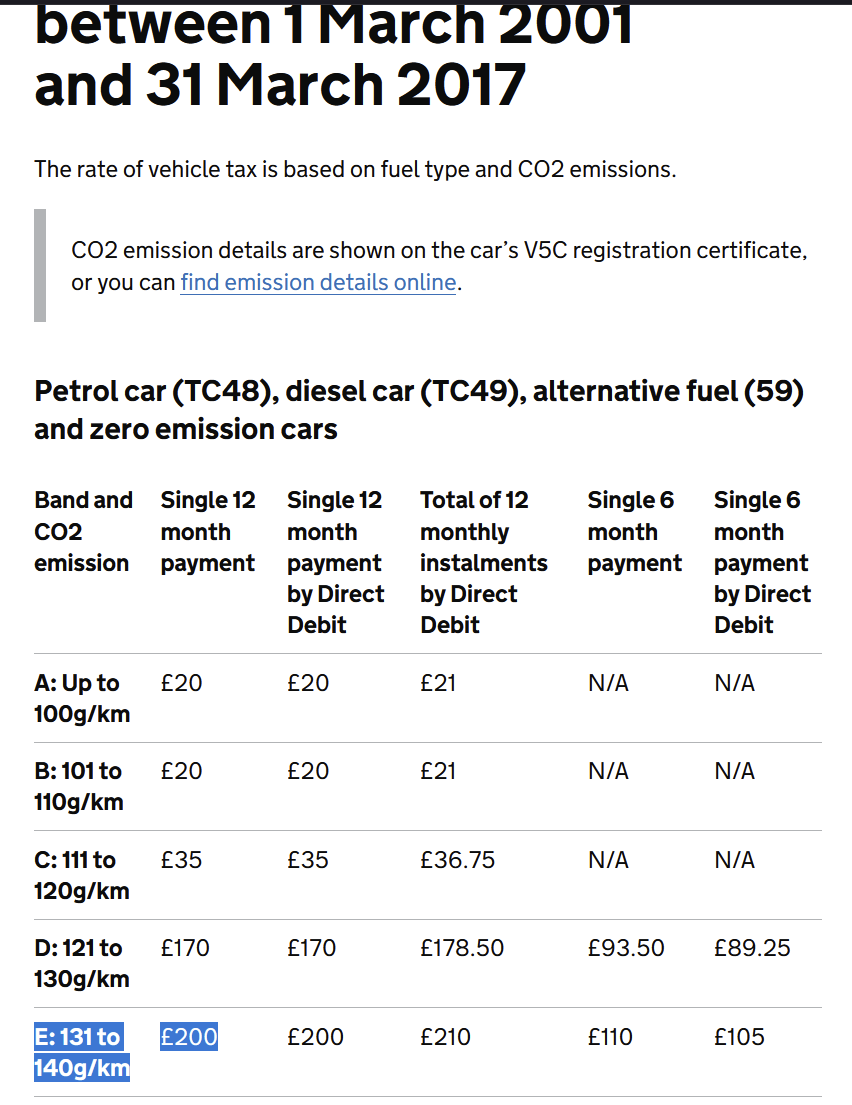Select the C: 111 to 120g/km row label

tap(82, 875)
